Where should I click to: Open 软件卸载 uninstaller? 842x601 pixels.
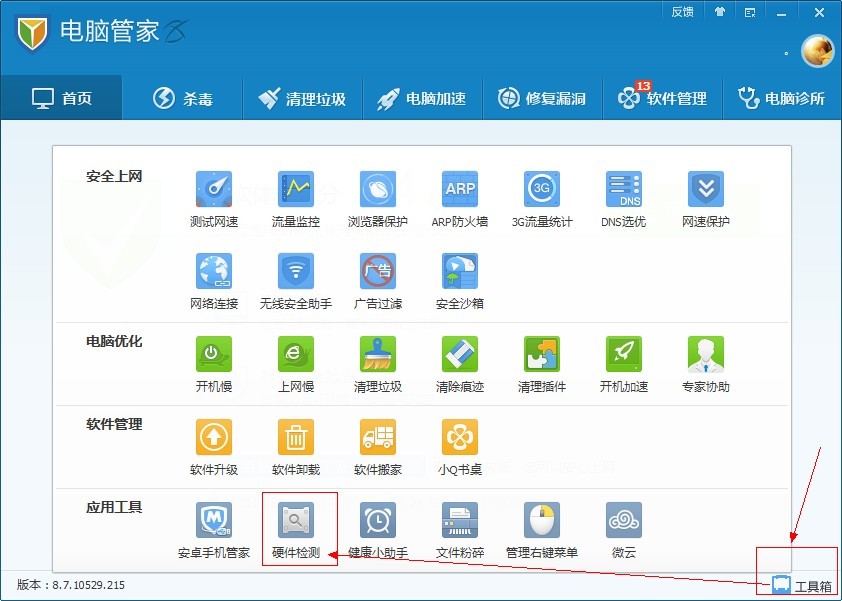[x=296, y=448]
